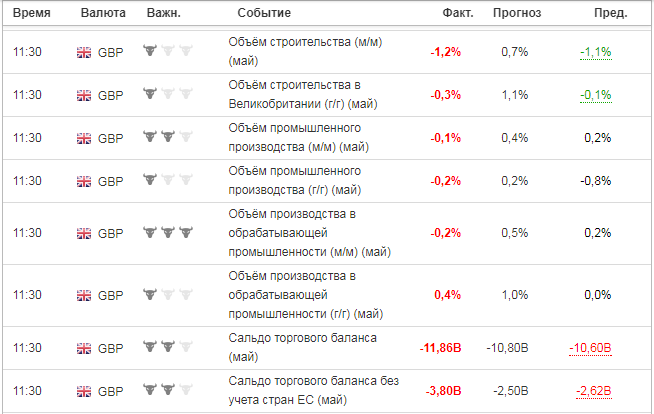654x414 pixels.
Task: Click UK flag icon in Объём строительства (м/м) row
Action: coord(84,53)
